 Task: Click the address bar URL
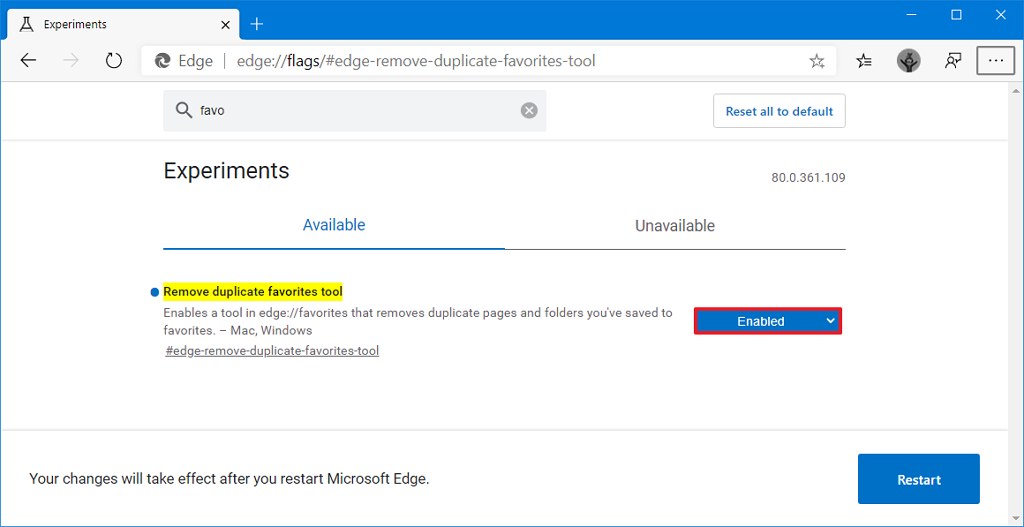click(416, 61)
